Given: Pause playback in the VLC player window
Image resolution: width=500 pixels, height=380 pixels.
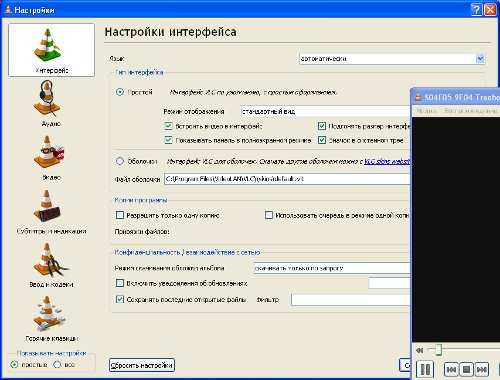Looking at the screenshot, I should (x=425, y=369).
